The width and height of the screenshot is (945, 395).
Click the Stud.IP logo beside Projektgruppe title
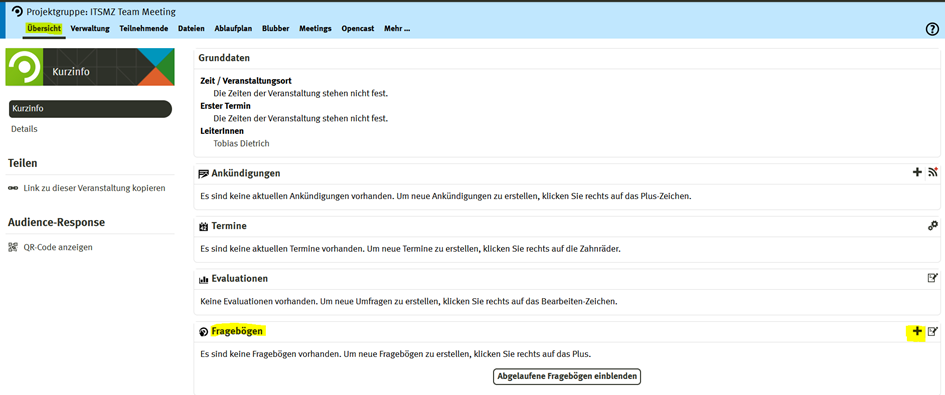pyautogui.click(x=17, y=11)
